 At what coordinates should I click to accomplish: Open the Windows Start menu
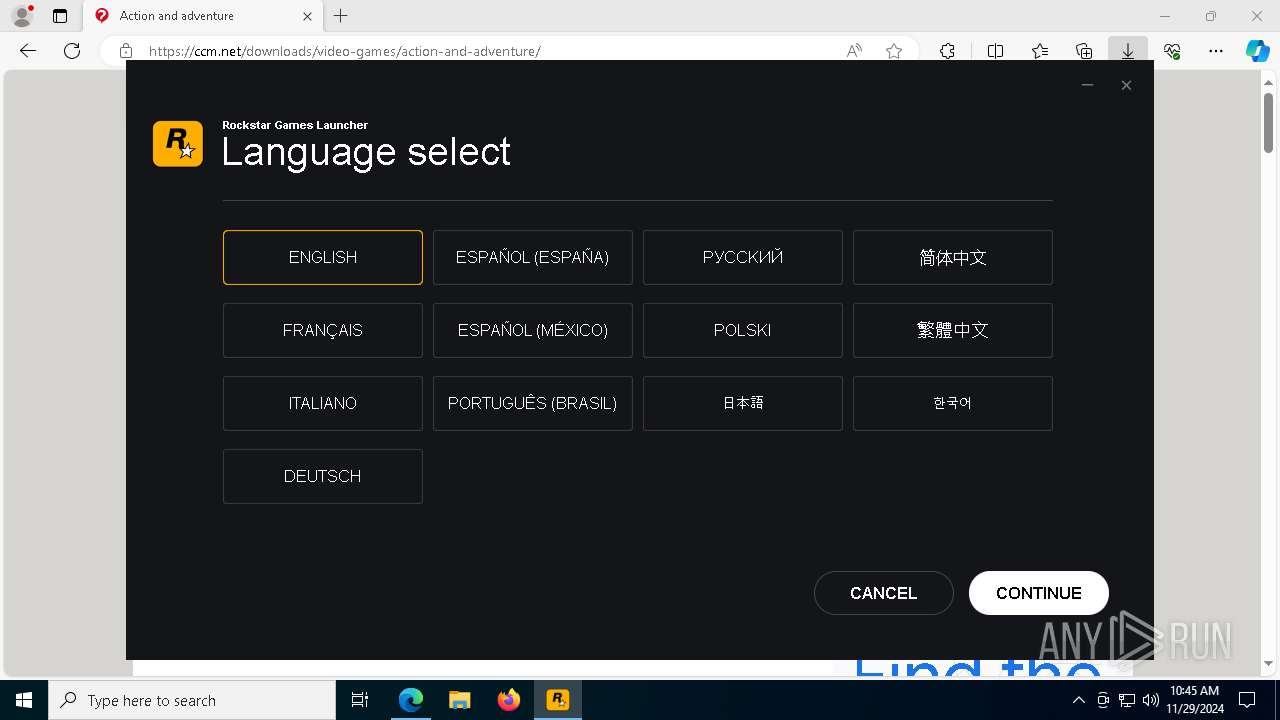pyautogui.click(x=24, y=700)
